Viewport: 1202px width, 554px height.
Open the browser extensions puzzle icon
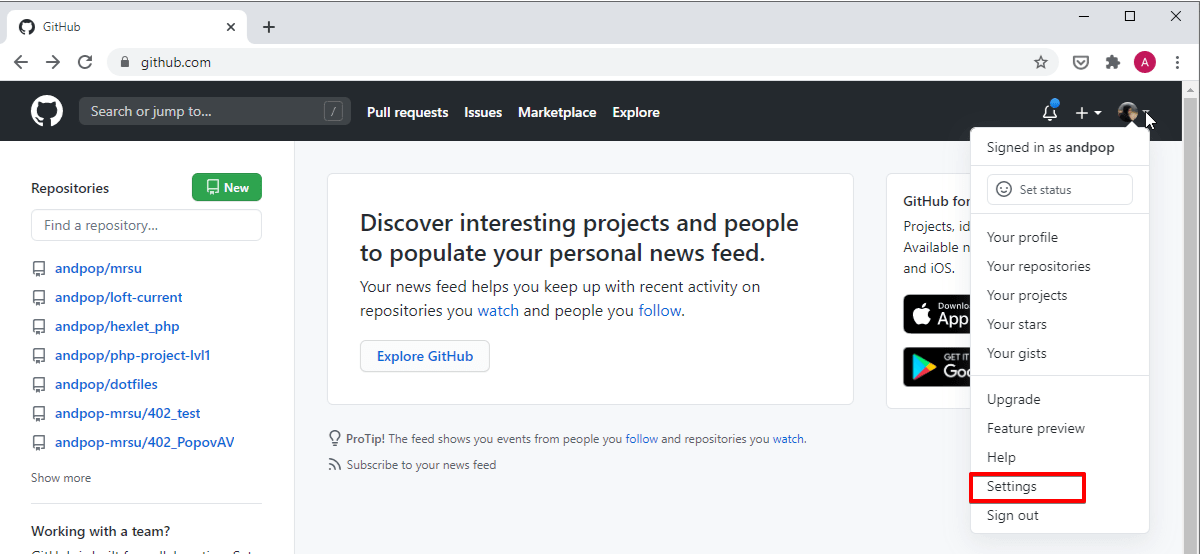1113,62
